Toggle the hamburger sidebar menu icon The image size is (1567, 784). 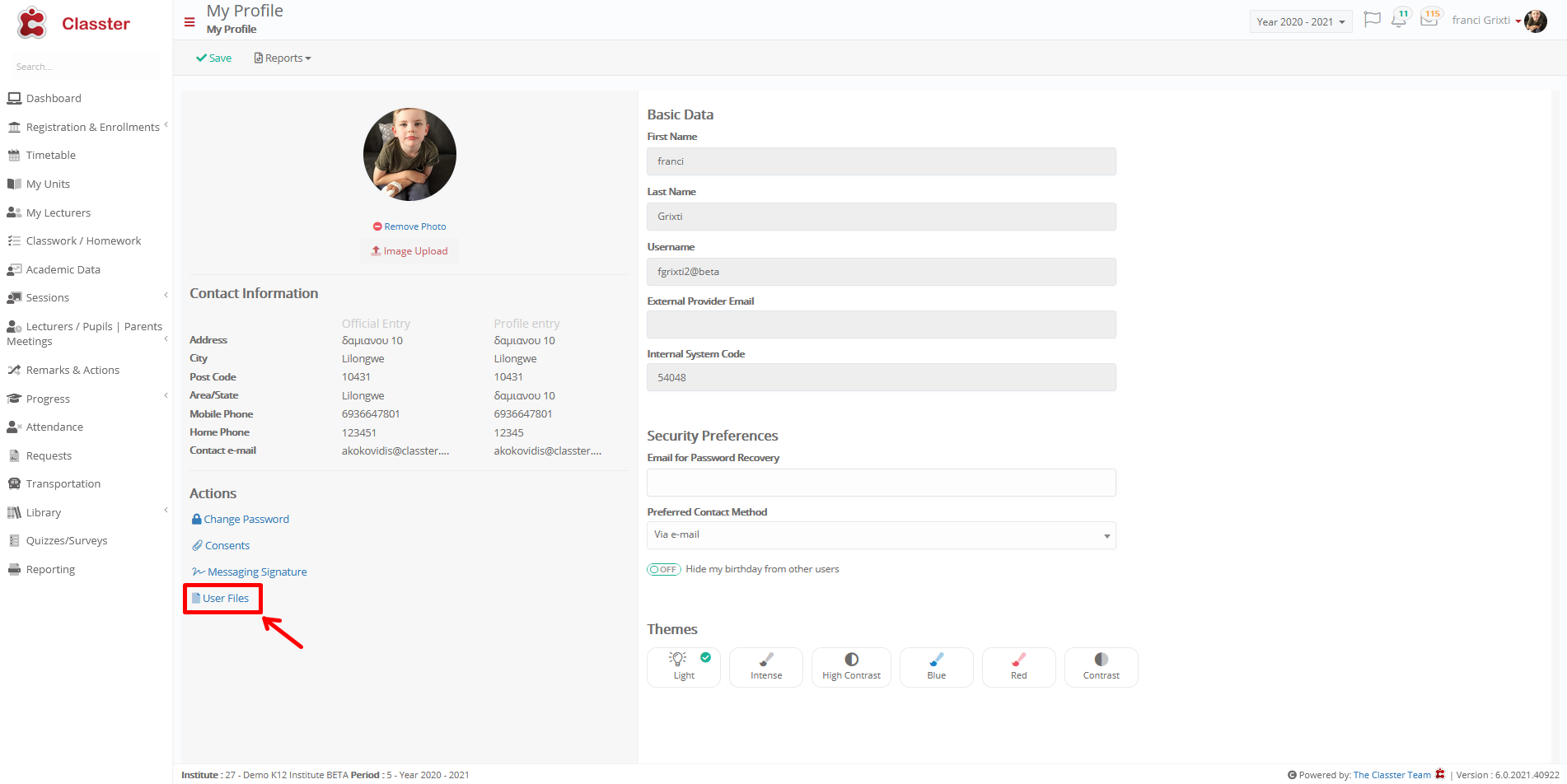(x=189, y=22)
